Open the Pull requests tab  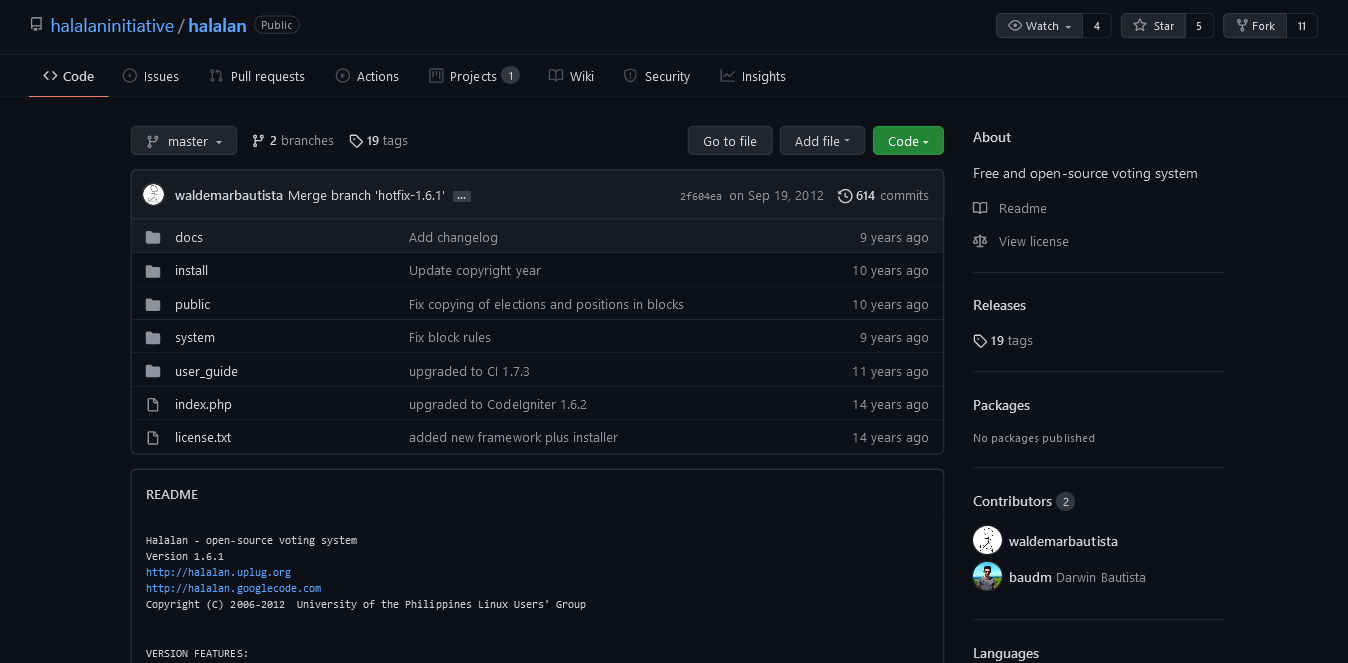(257, 76)
